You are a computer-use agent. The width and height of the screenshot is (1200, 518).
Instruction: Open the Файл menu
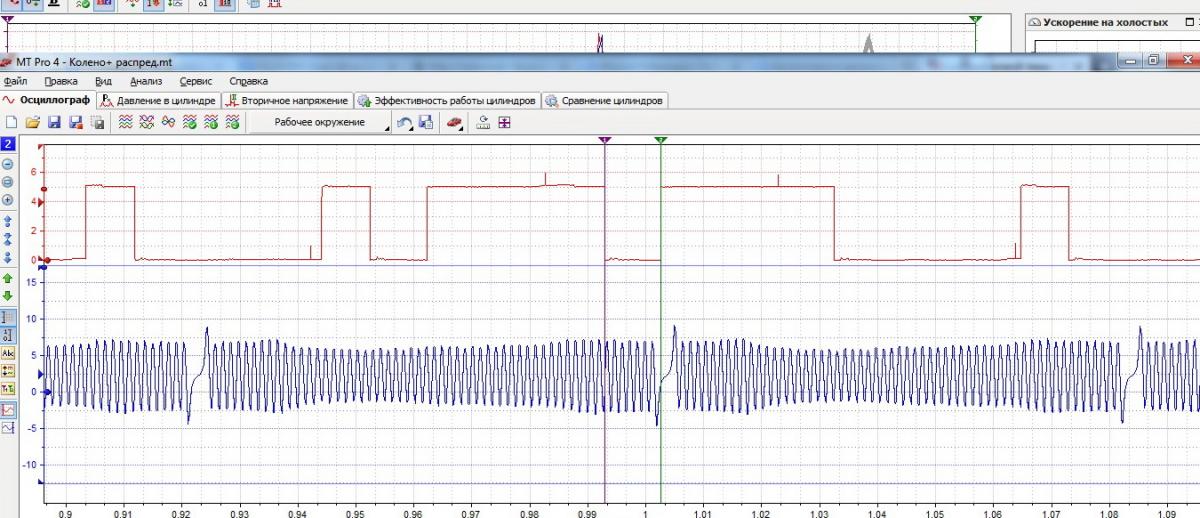[x=15, y=81]
